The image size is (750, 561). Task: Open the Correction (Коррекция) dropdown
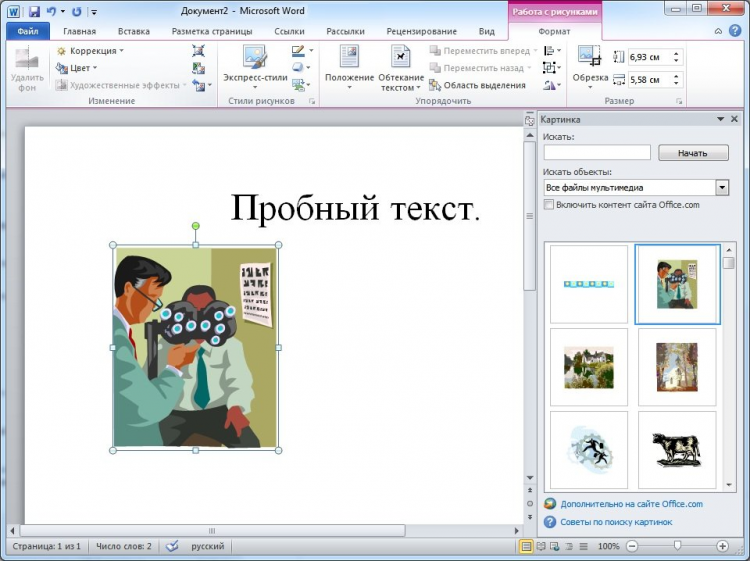(x=91, y=50)
